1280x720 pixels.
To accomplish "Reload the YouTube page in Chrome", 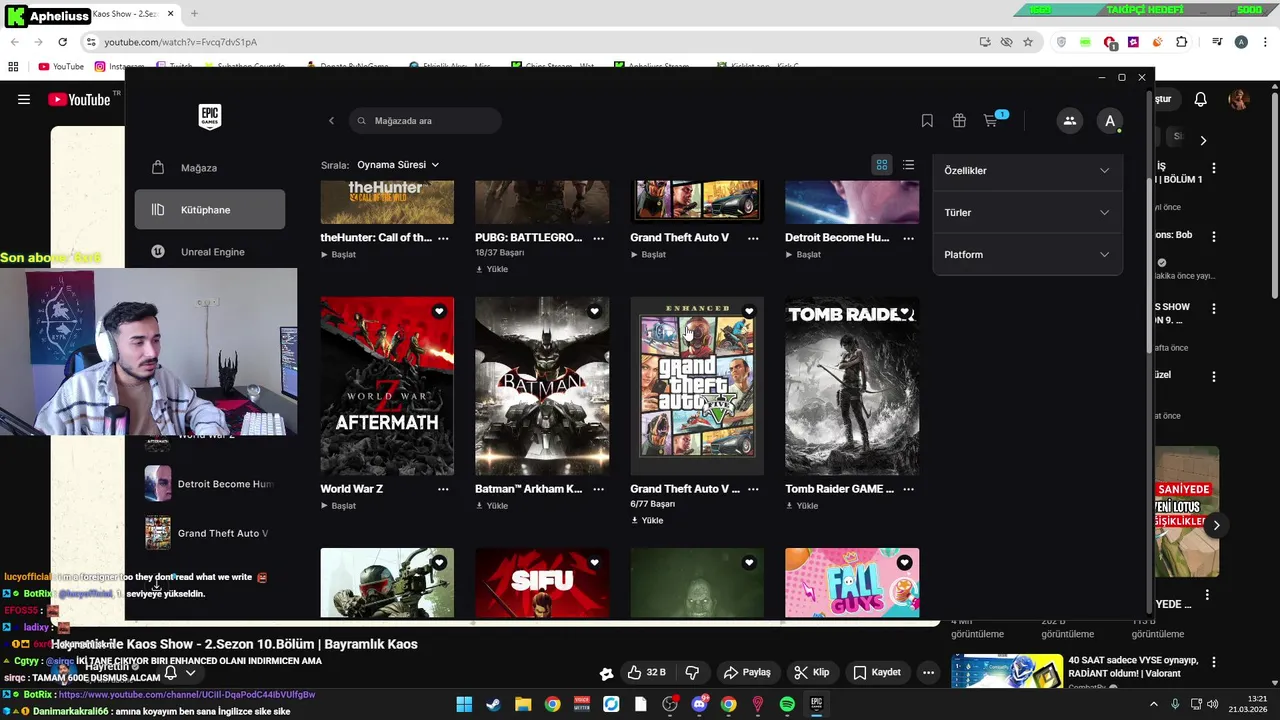I will [x=62, y=42].
